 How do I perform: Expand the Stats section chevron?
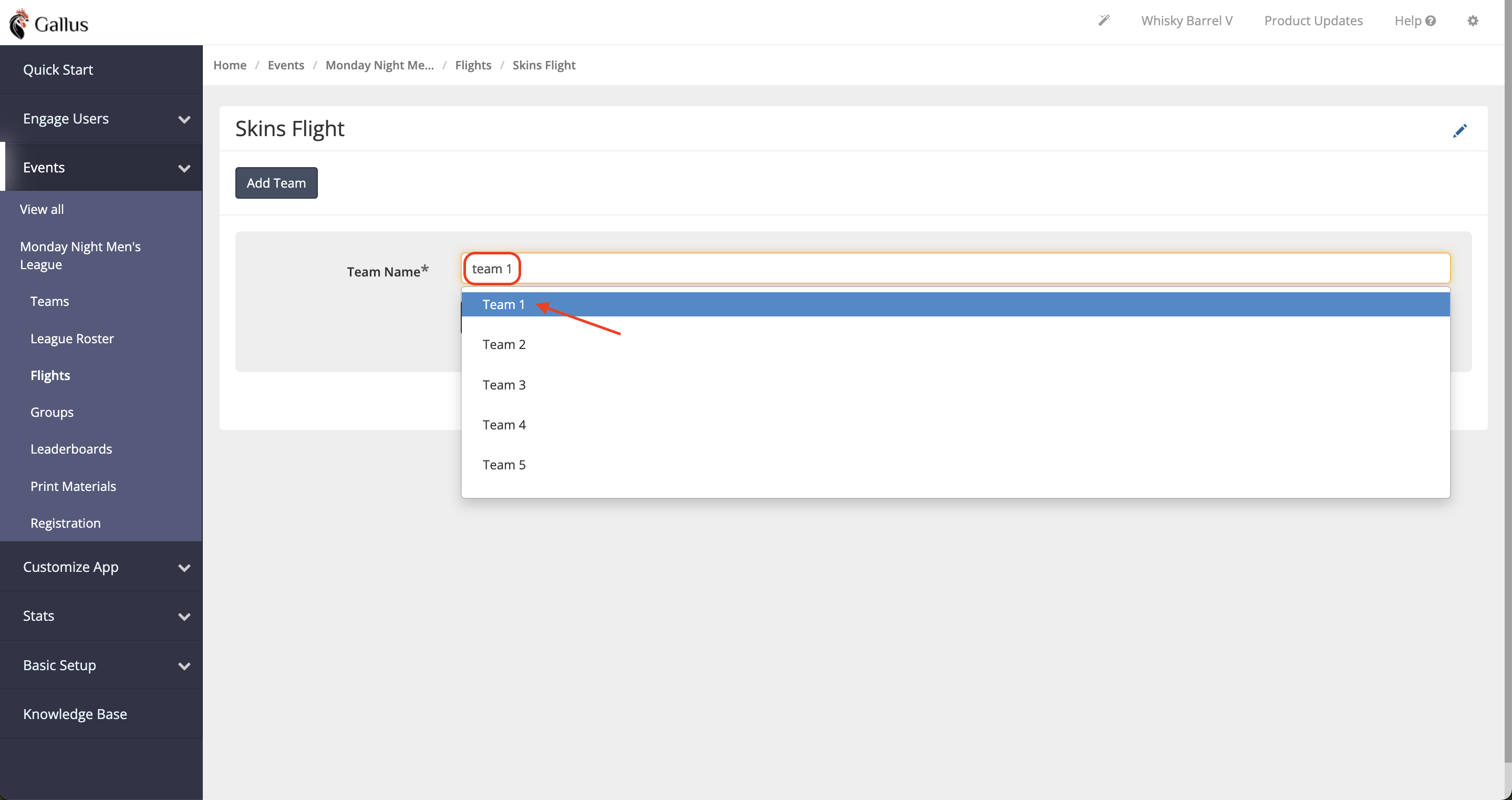coord(184,617)
